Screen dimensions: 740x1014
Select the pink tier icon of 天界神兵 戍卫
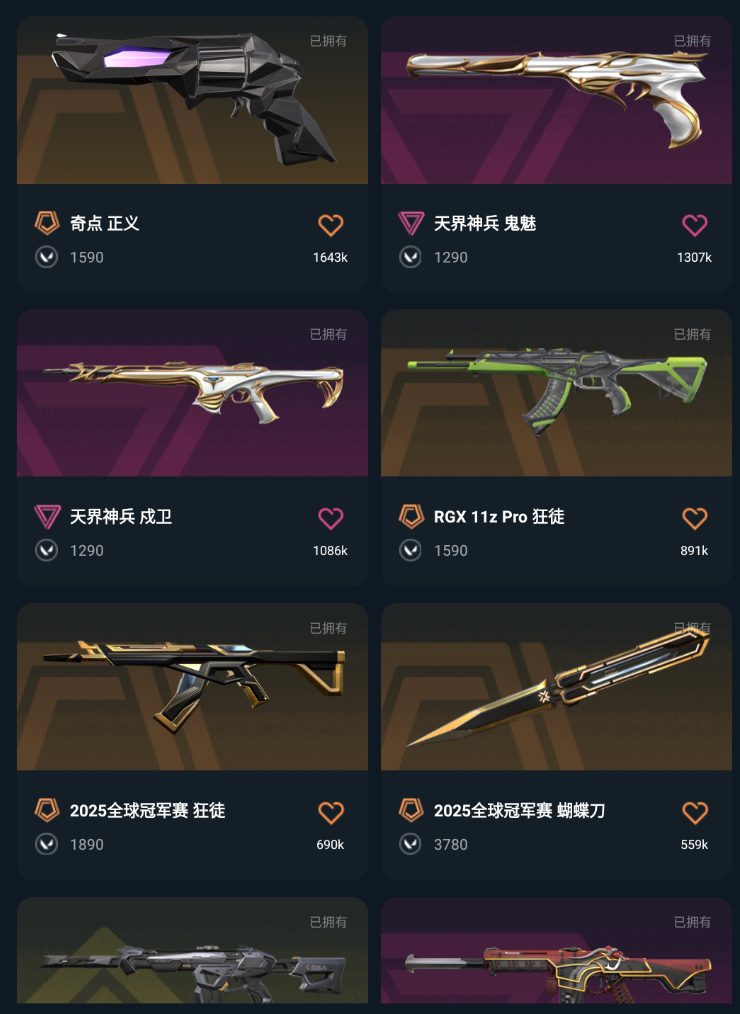[x=47, y=517]
